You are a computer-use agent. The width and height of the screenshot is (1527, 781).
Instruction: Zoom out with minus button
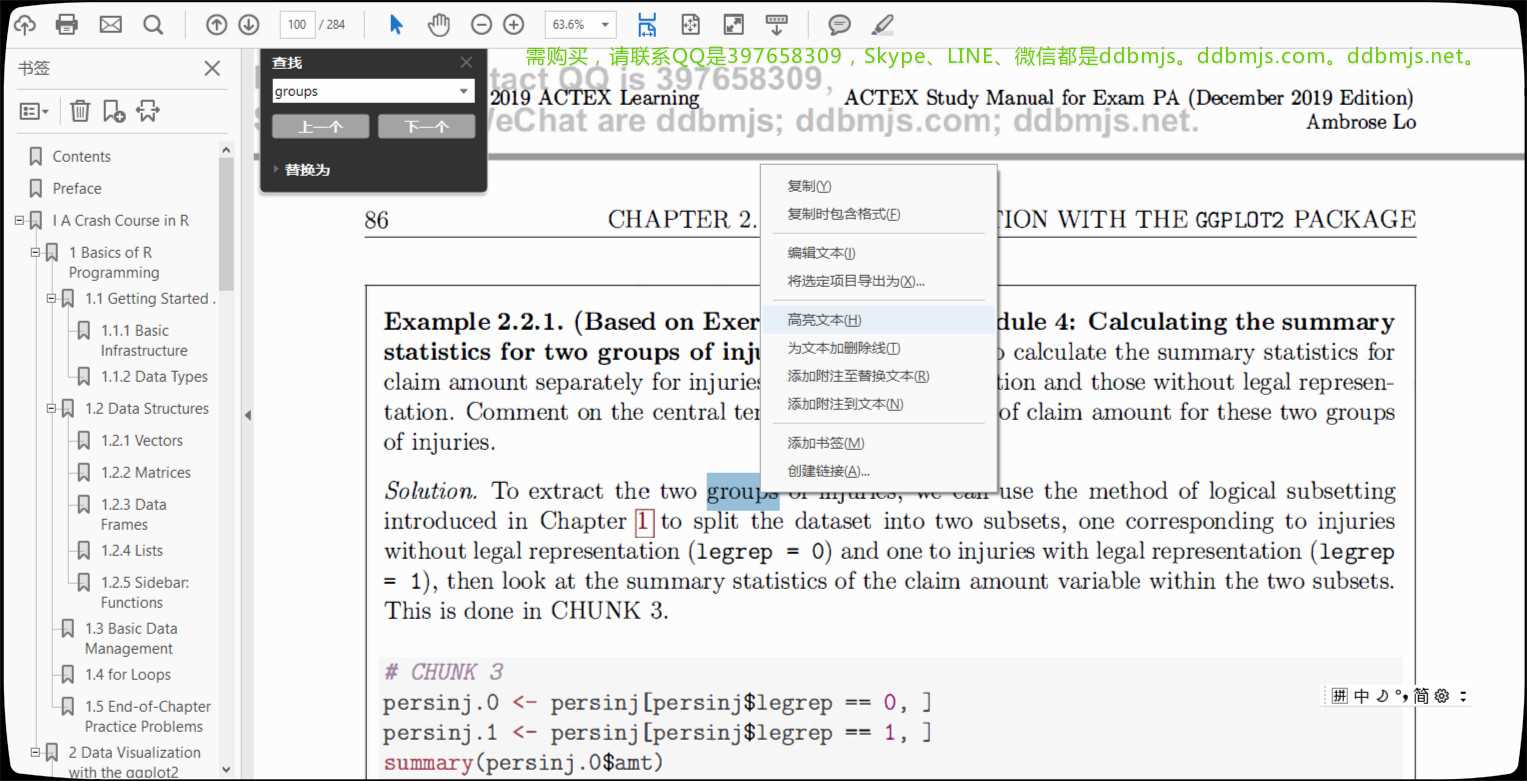[x=481, y=25]
